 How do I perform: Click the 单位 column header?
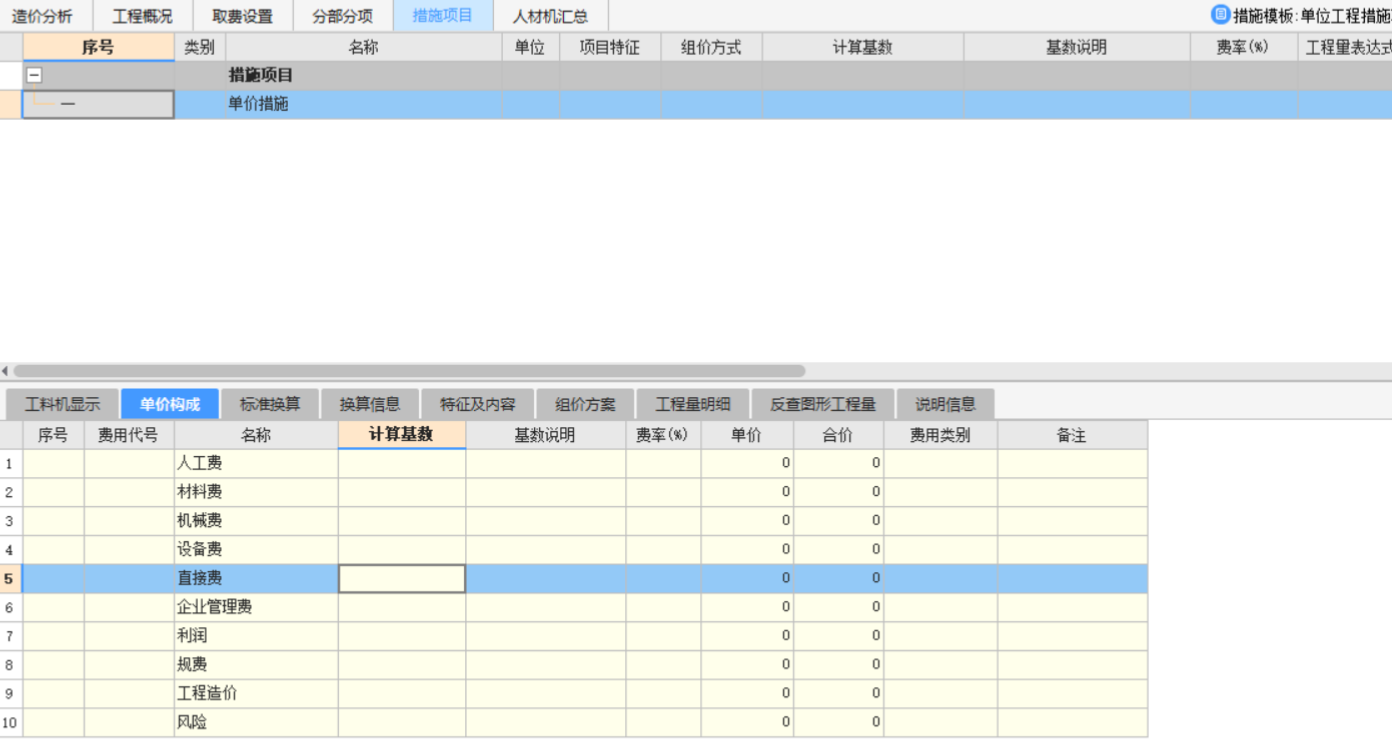click(x=531, y=47)
